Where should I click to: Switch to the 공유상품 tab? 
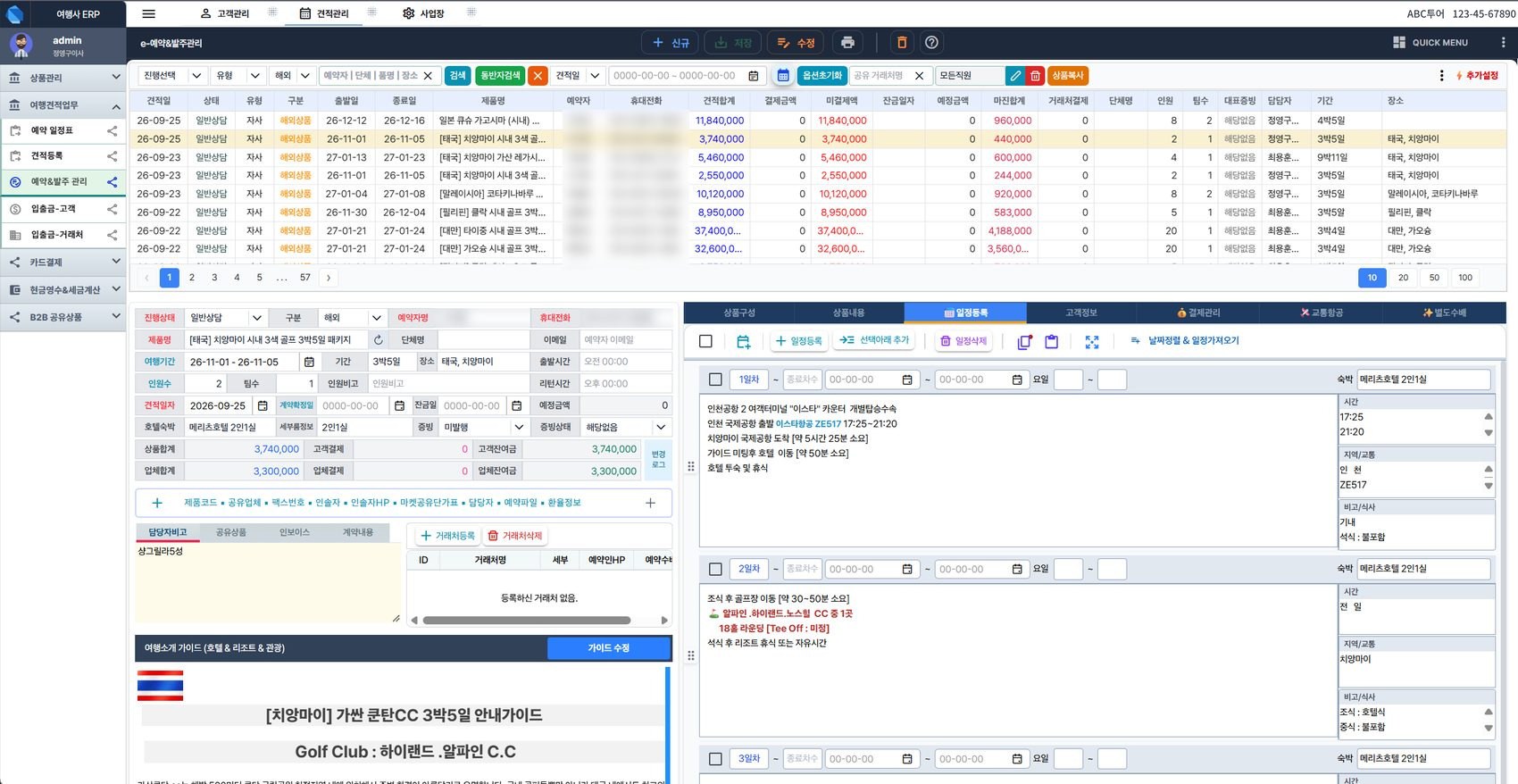coord(231,532)
